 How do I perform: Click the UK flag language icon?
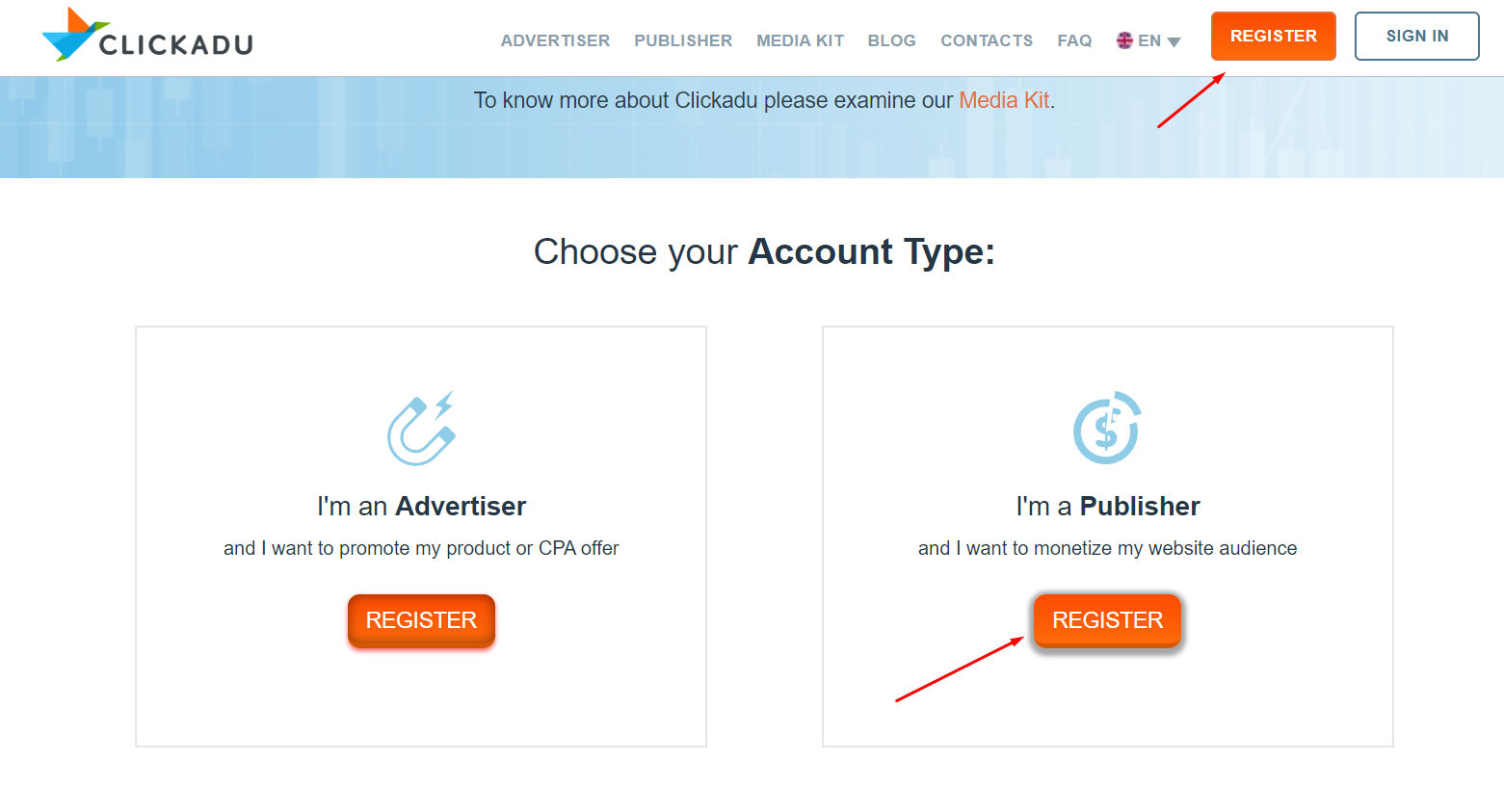click(1124, 40)
